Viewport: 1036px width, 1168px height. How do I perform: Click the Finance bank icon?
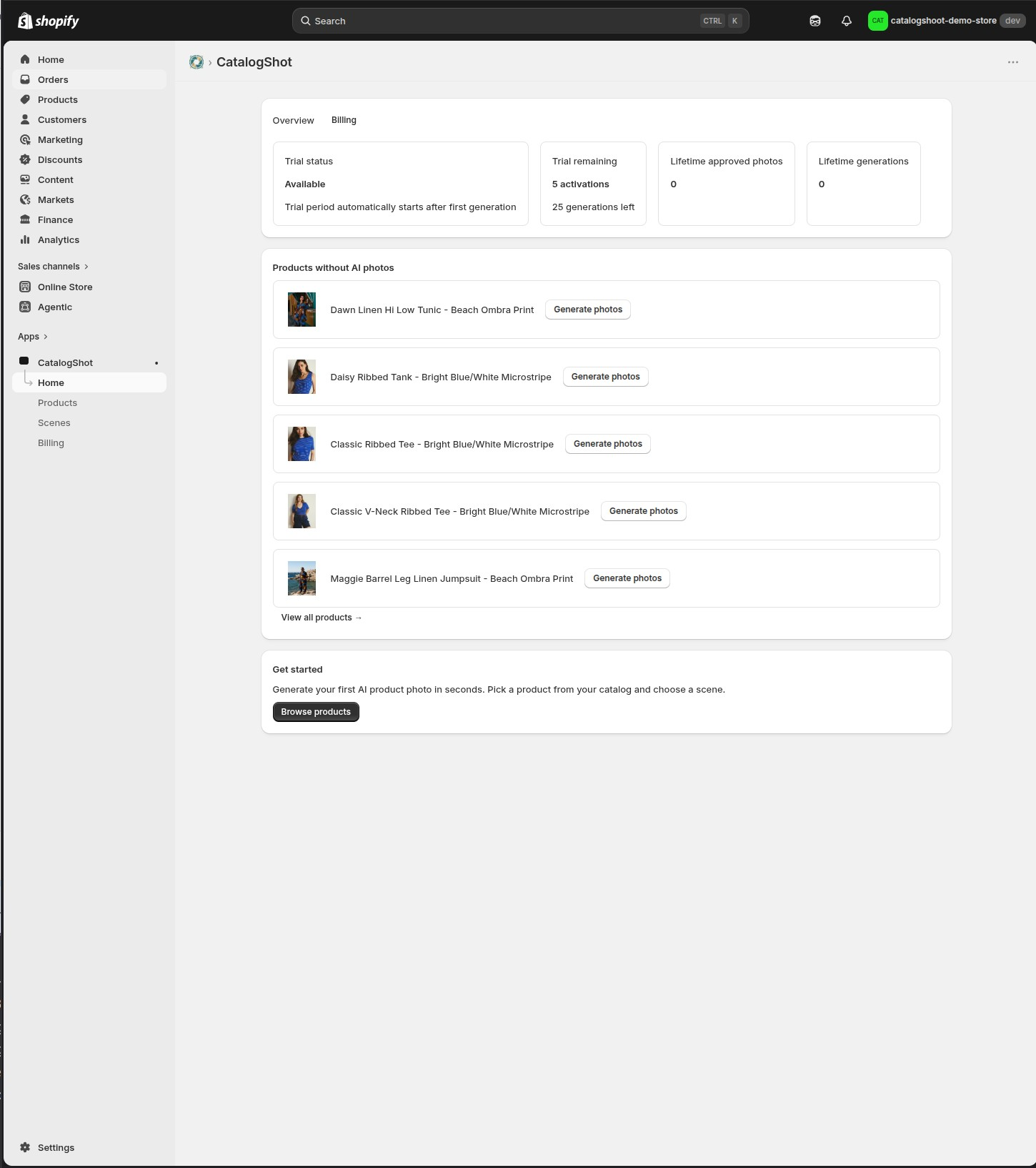[x=25, y=219]
